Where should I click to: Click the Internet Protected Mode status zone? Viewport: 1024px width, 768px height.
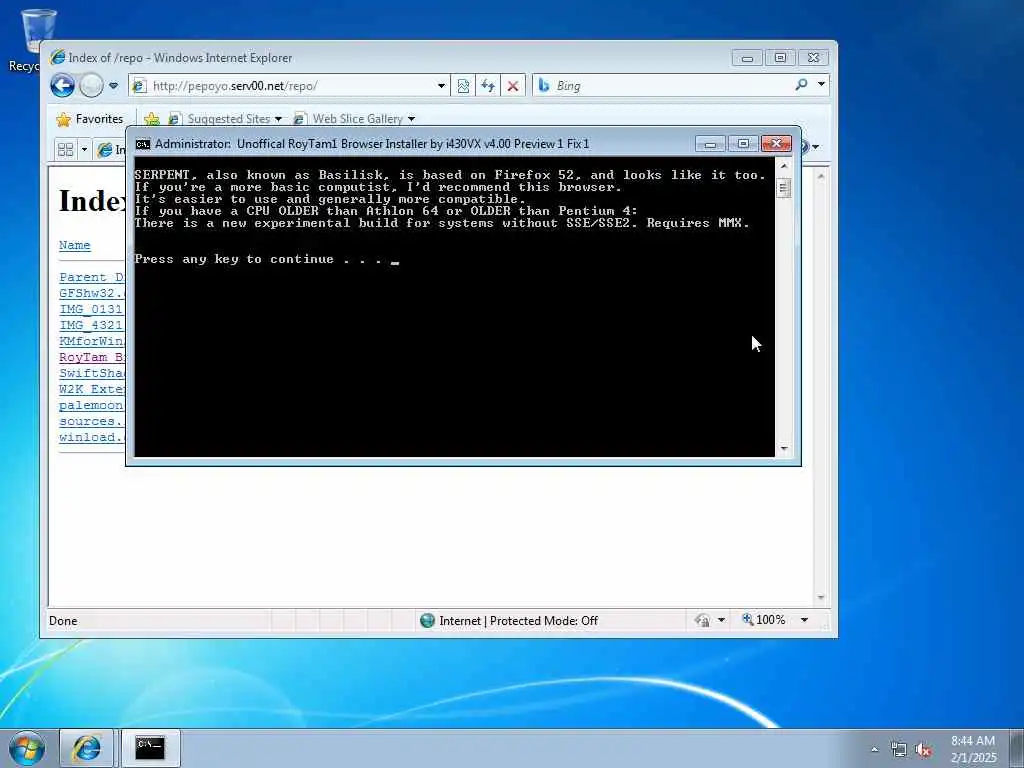[x=509, y=620]
